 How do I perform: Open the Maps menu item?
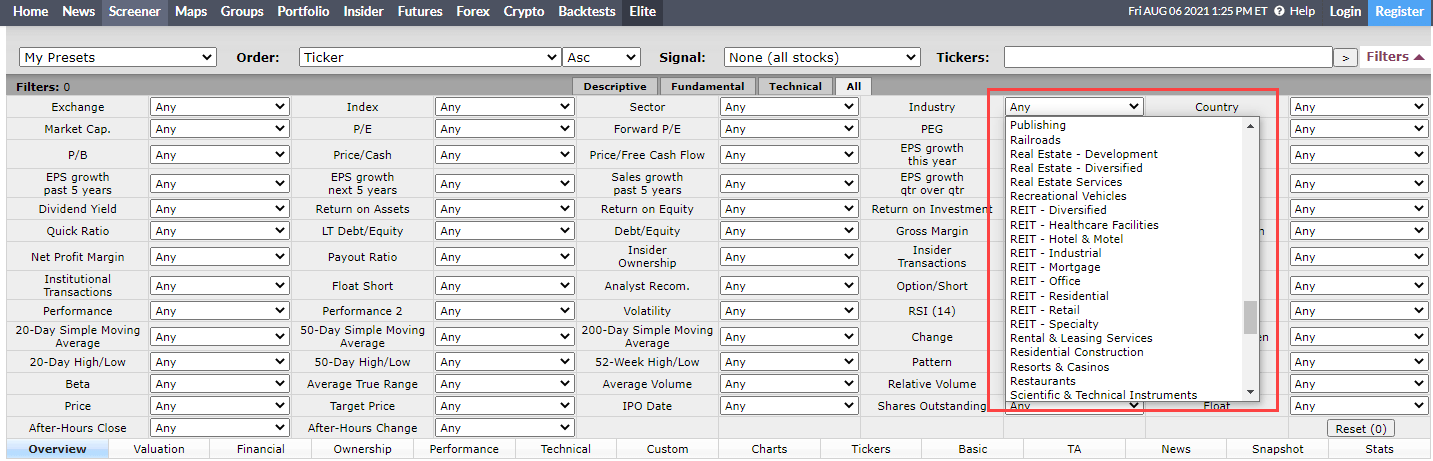click(x=191, y=12)
